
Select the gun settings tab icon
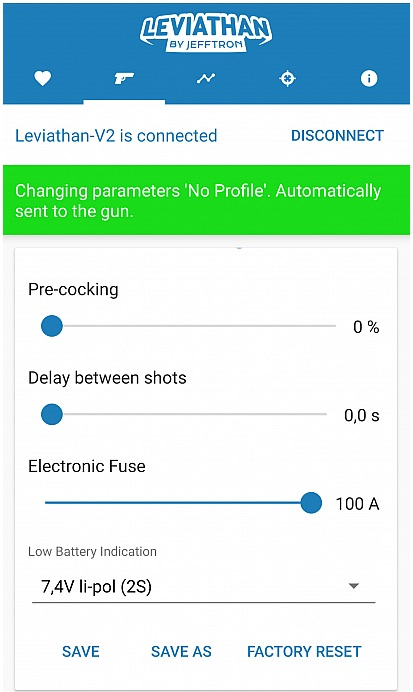click(x=124, y=79)
